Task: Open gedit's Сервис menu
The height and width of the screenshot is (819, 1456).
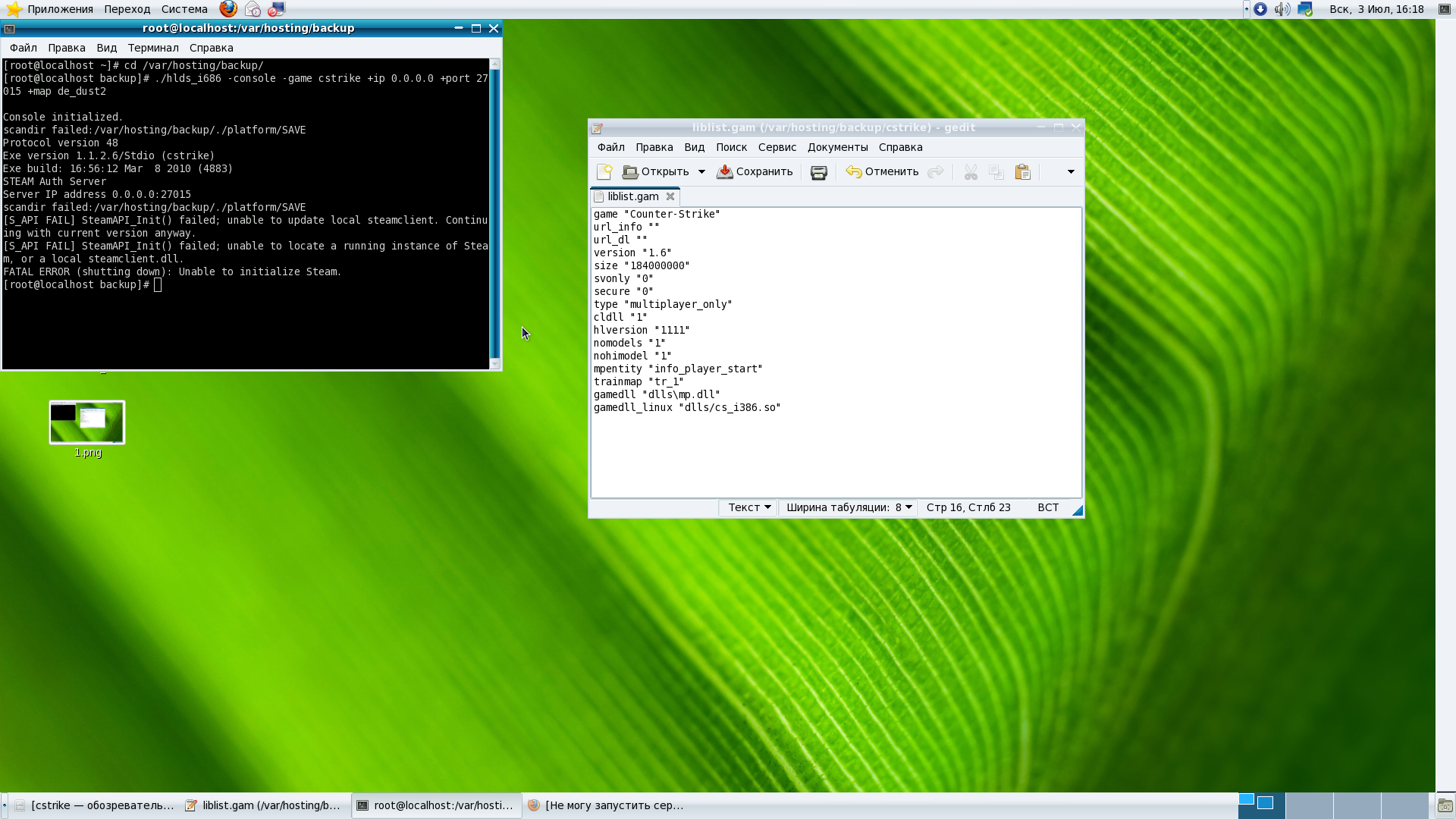Action: click(777, 148)
